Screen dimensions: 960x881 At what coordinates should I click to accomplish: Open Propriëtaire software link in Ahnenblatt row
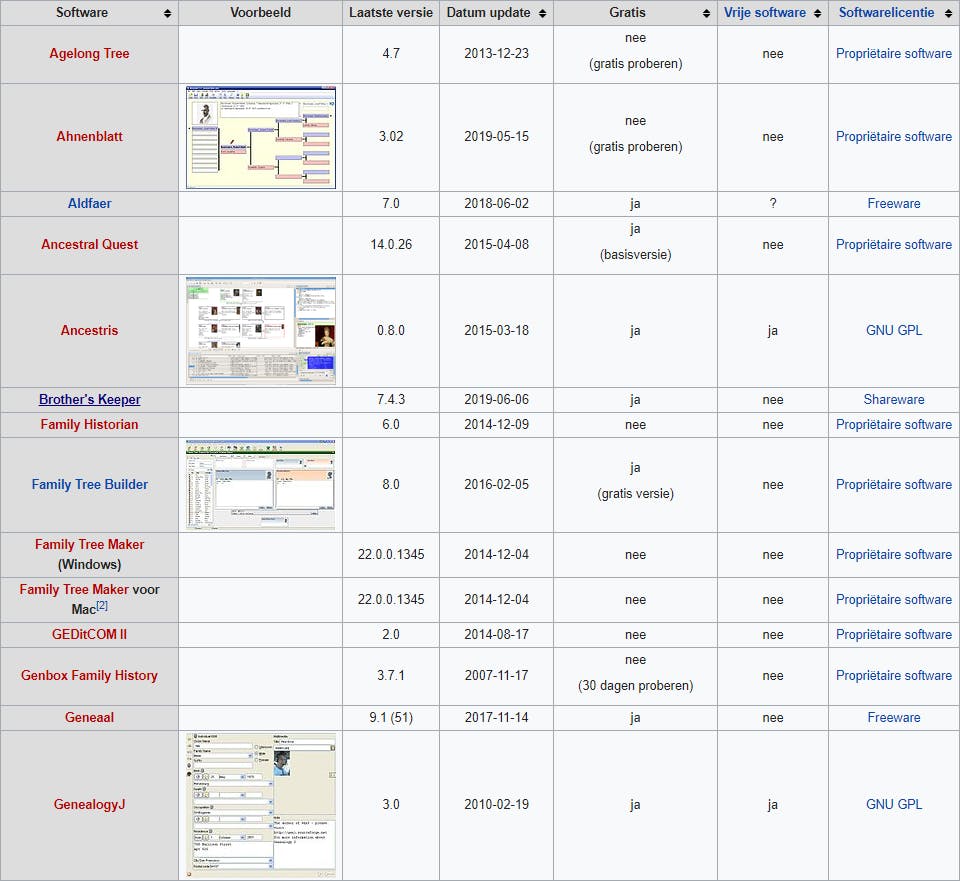[x=894, y=137]
